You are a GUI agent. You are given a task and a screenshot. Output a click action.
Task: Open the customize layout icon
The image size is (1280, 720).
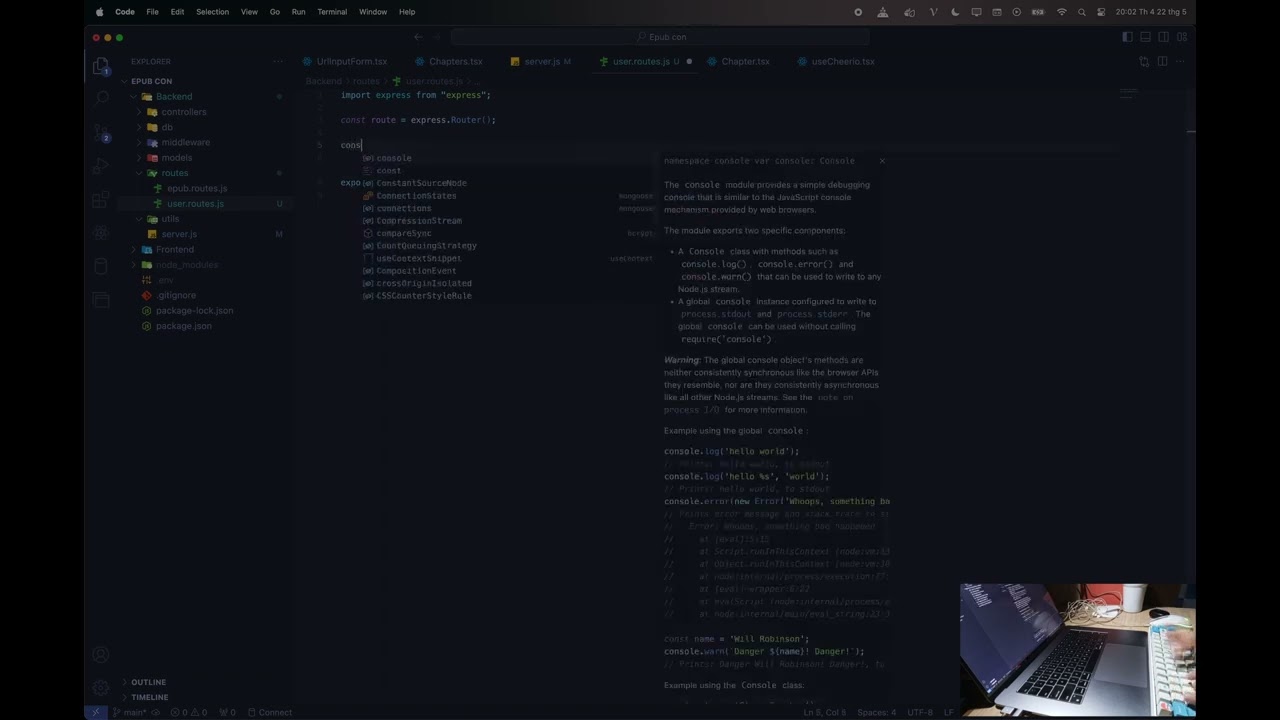click(1183, 37)
